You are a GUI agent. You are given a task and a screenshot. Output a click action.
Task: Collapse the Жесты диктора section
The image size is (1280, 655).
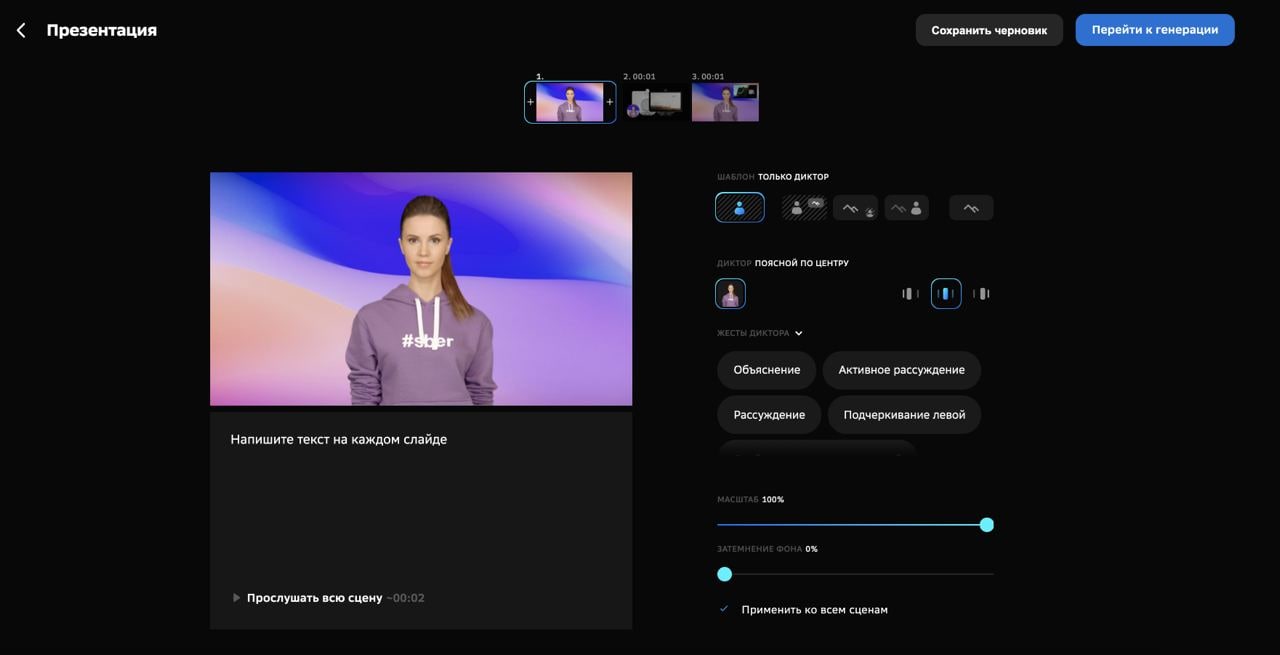[798, 333]
